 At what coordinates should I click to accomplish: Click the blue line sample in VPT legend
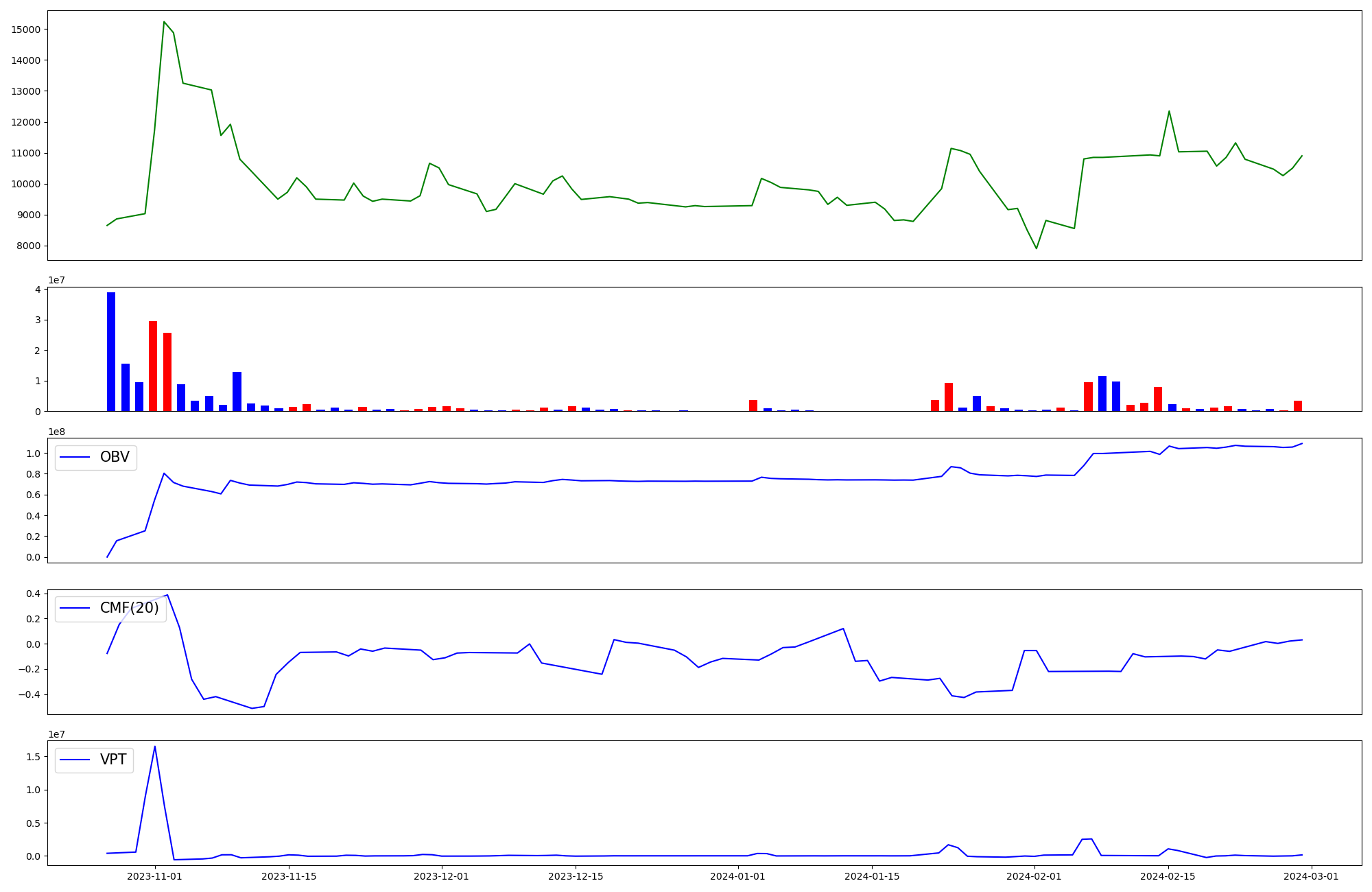[x=75, y=760]
